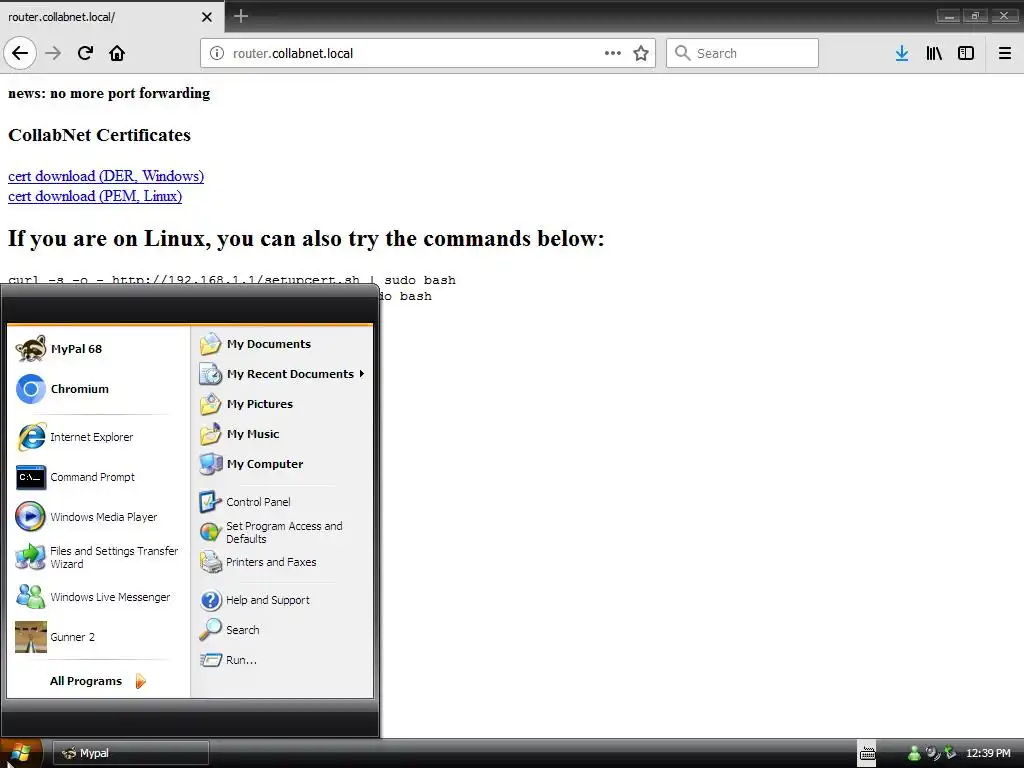Click the Windows Start button
This screenshot has height=768, width=1024.
click(x=21, y=753)
